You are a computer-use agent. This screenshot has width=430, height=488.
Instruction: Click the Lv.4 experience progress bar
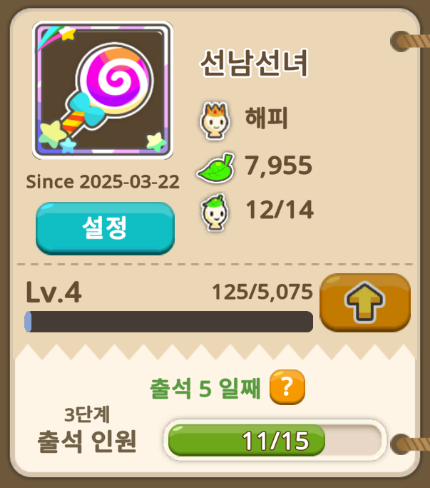pos(169,322)
